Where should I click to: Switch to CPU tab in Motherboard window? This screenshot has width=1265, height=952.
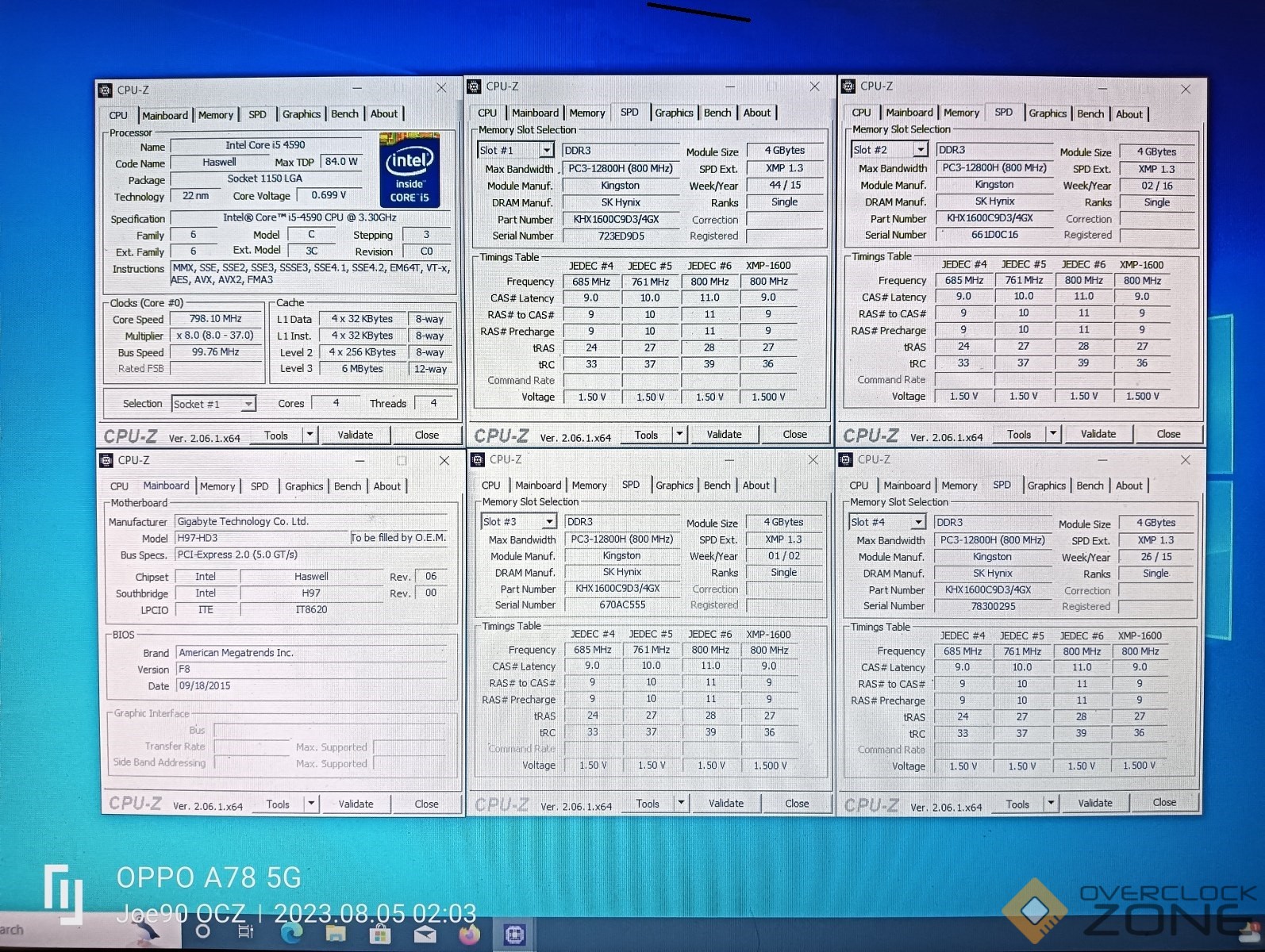click(x=119, y=486)
